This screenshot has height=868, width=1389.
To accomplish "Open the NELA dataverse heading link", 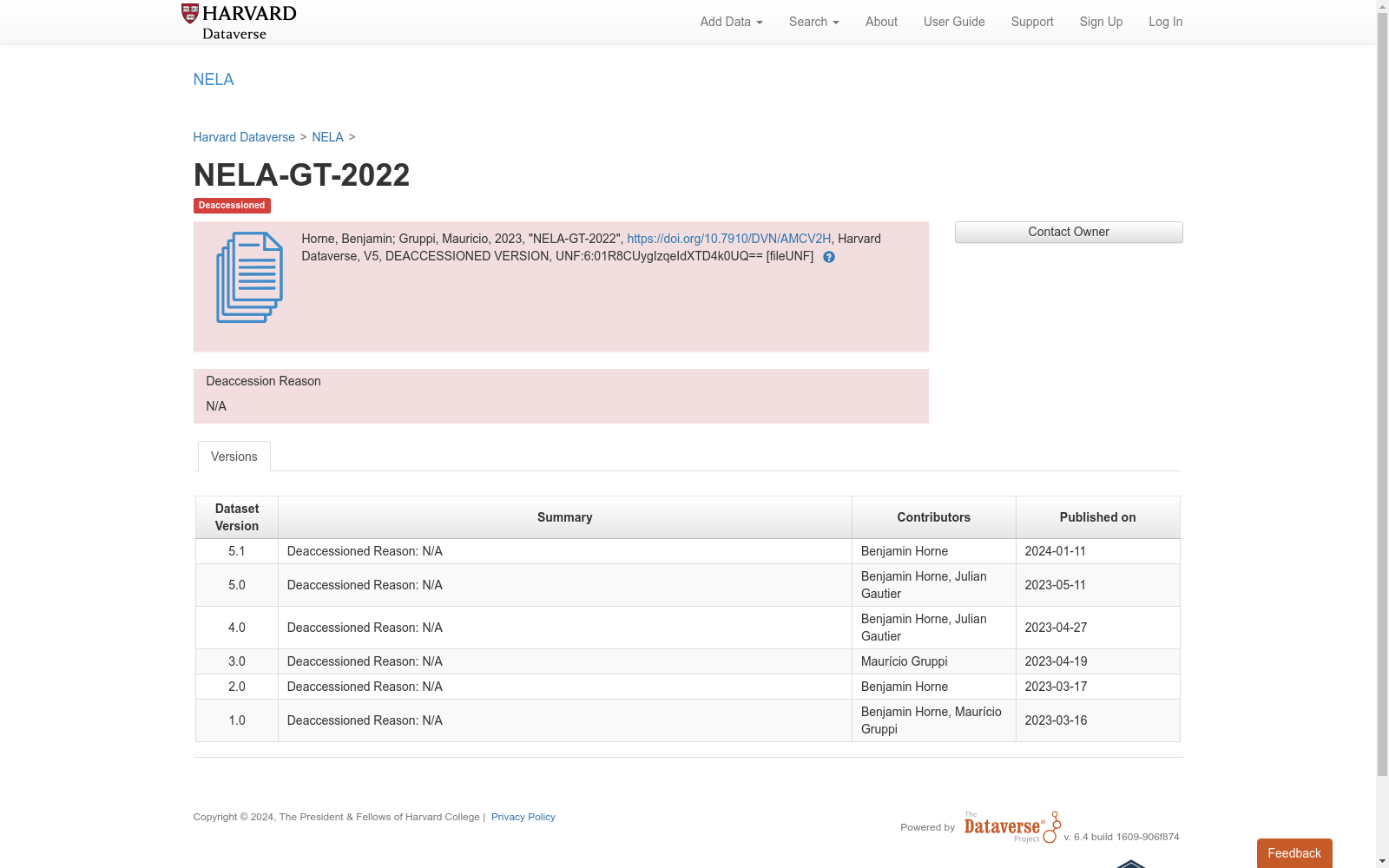I will 214,80.
